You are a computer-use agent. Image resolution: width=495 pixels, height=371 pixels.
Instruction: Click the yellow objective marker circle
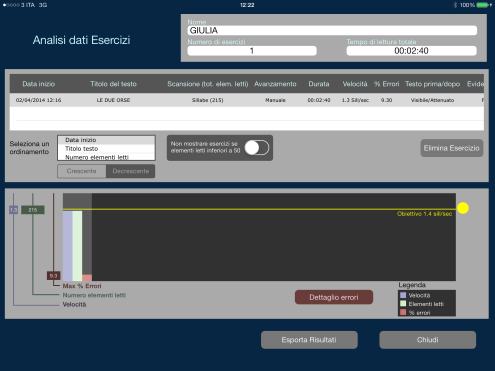[x=463, y=208]
